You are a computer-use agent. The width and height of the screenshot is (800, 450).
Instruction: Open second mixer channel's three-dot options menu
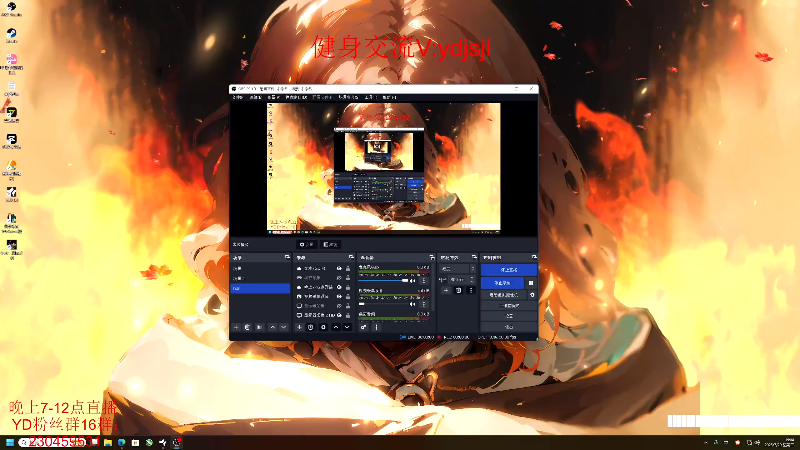[424, 304]
